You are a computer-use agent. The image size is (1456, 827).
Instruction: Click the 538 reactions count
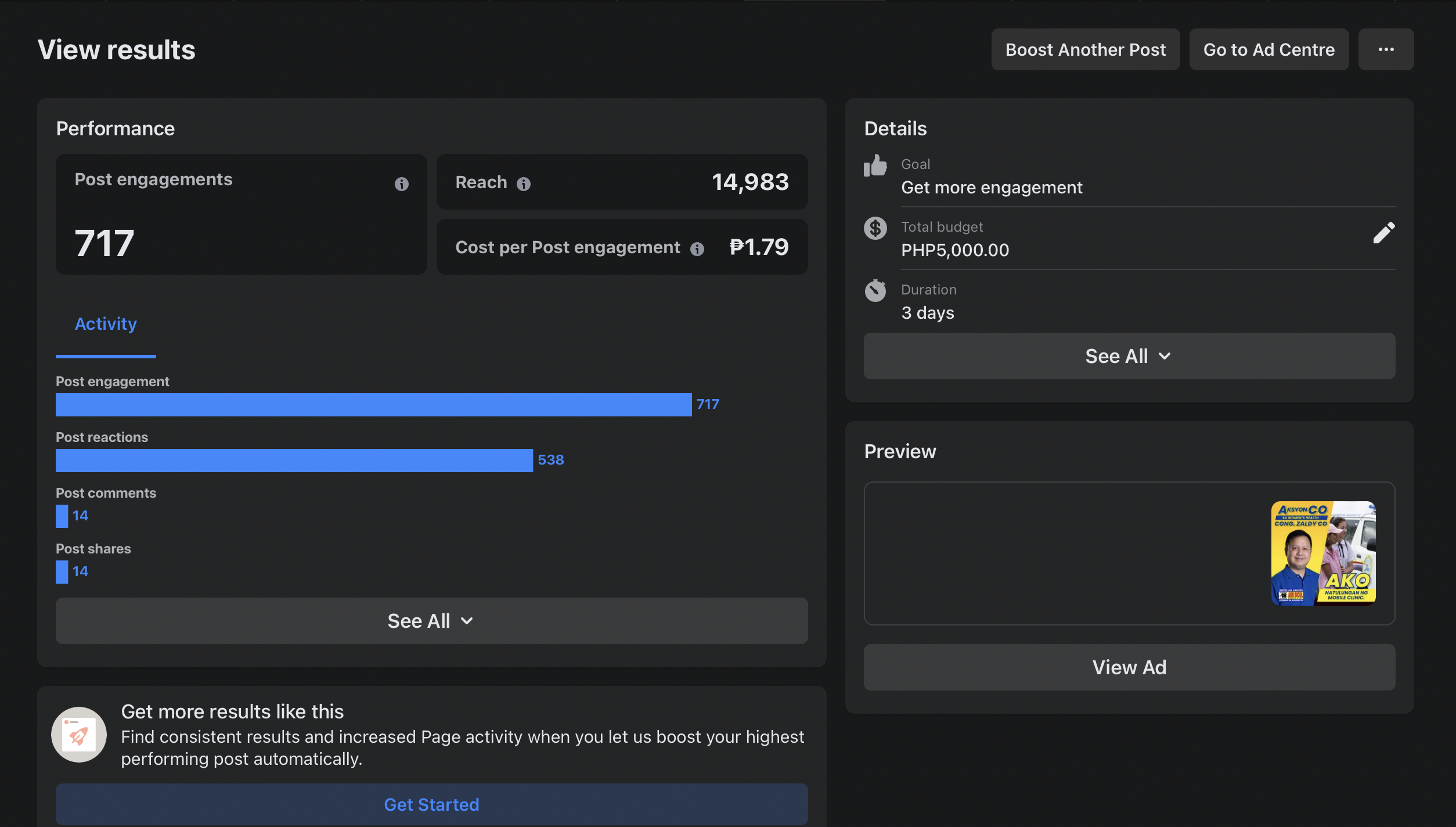coord(550,460)
